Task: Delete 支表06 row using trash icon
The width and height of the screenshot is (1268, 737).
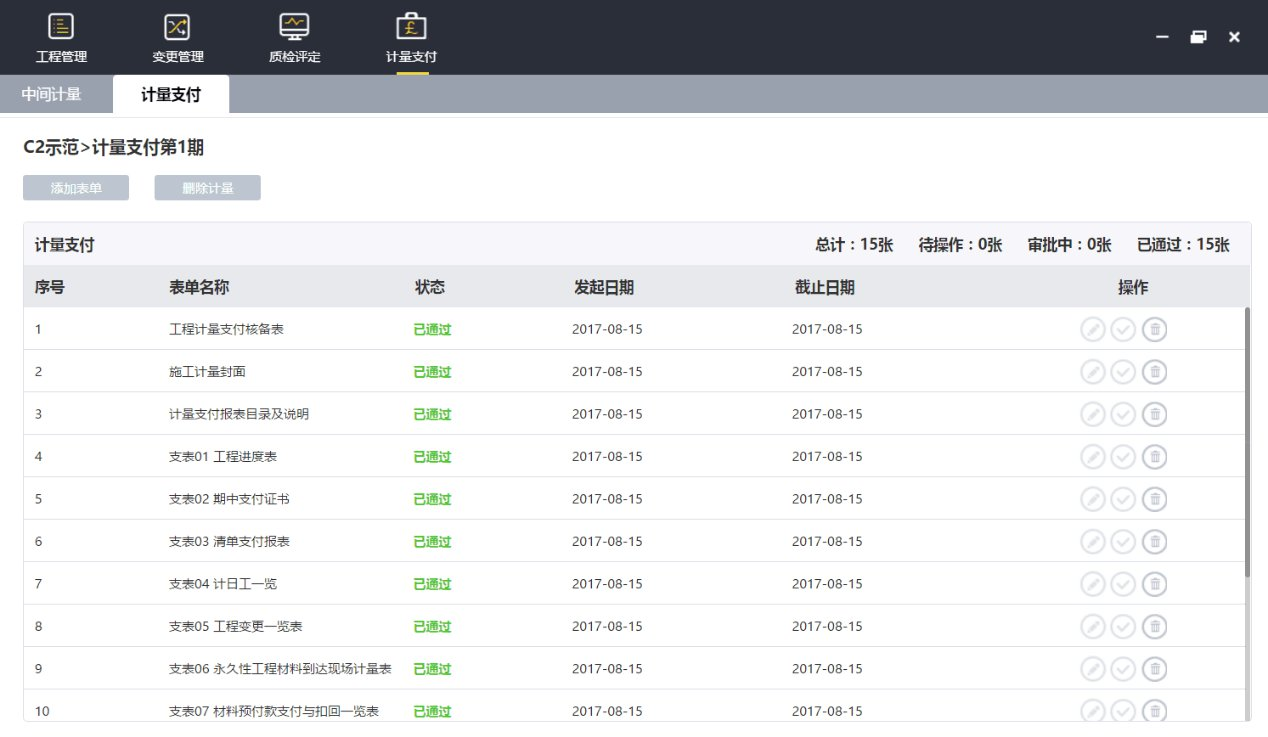Action: (1155, 669)
